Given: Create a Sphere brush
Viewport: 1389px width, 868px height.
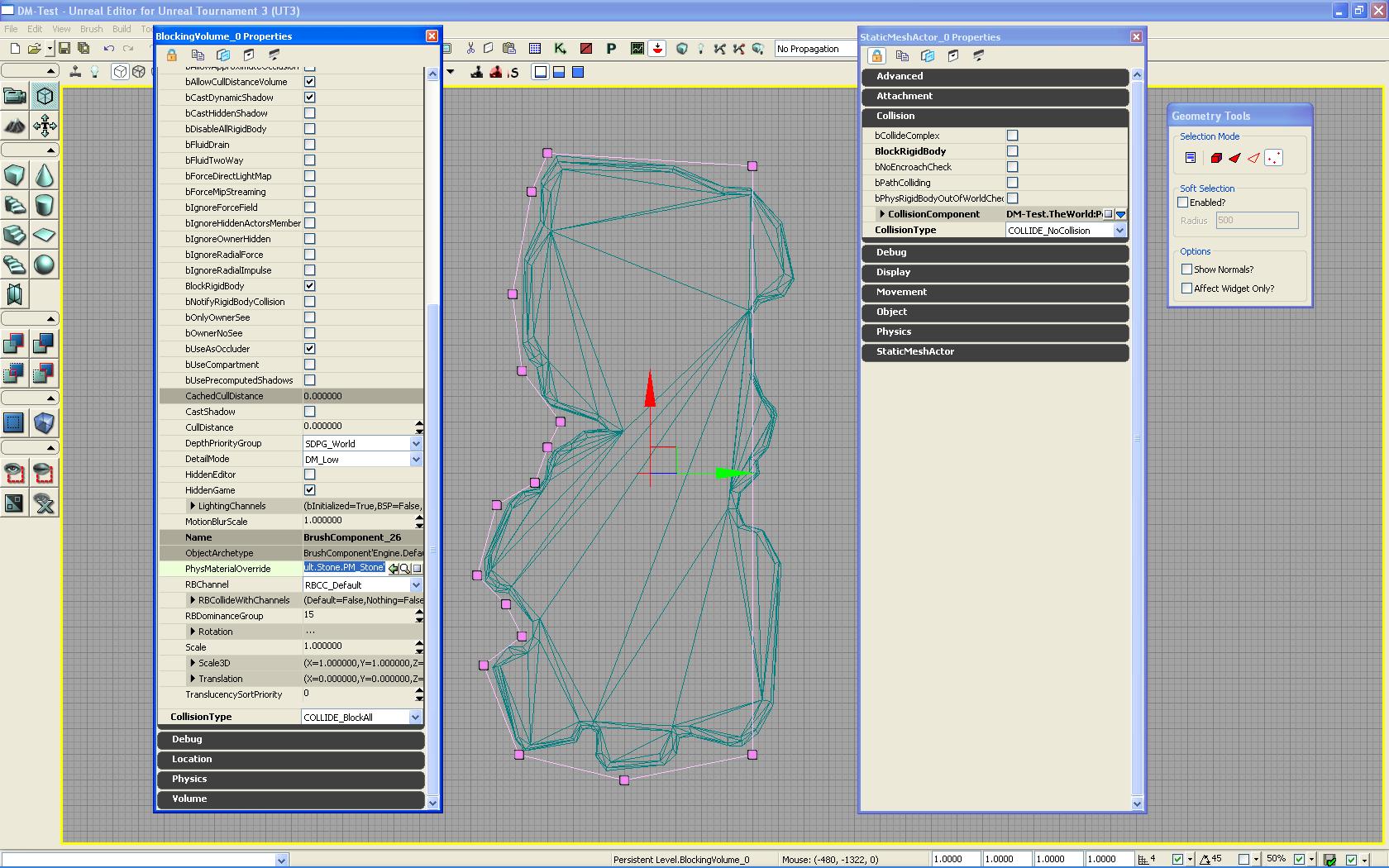Looking at the screenshot, I should [45, 265].
